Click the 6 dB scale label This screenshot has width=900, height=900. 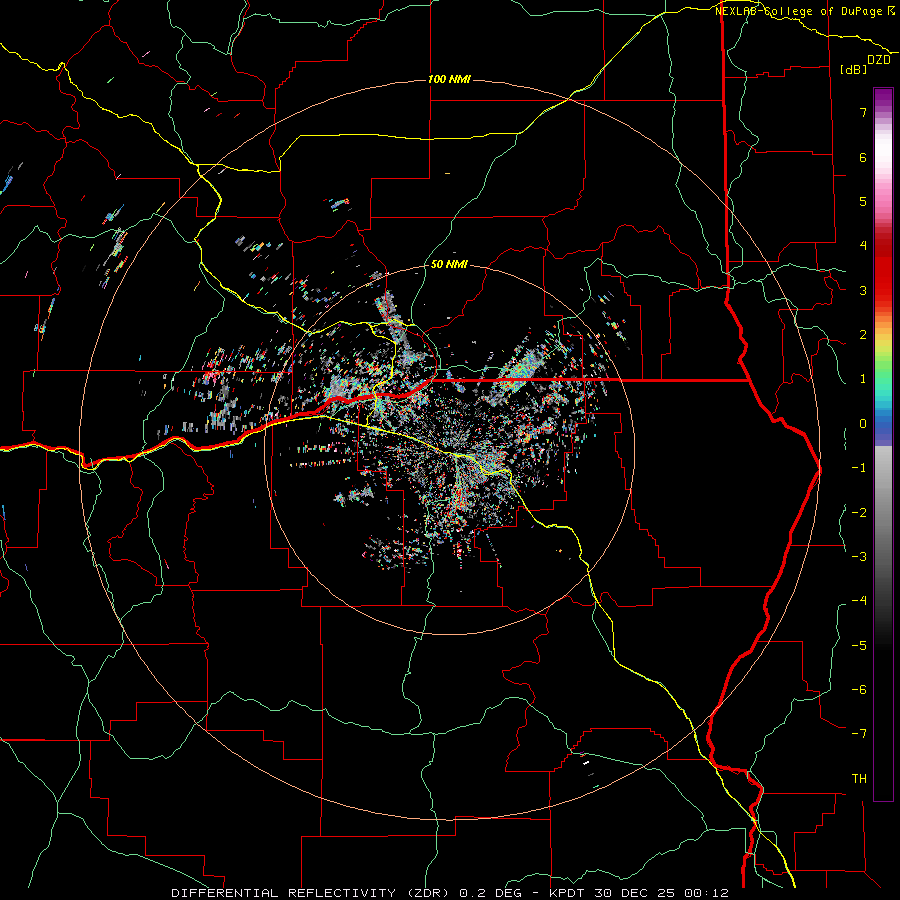pos(863,157)
